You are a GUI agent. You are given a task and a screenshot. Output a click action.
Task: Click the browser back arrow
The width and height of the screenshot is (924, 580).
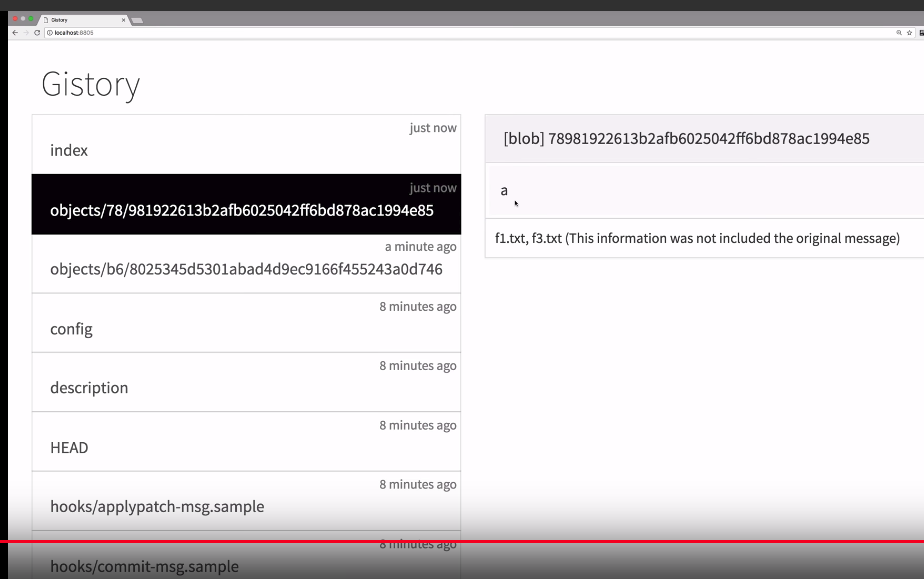coord(15,33)
